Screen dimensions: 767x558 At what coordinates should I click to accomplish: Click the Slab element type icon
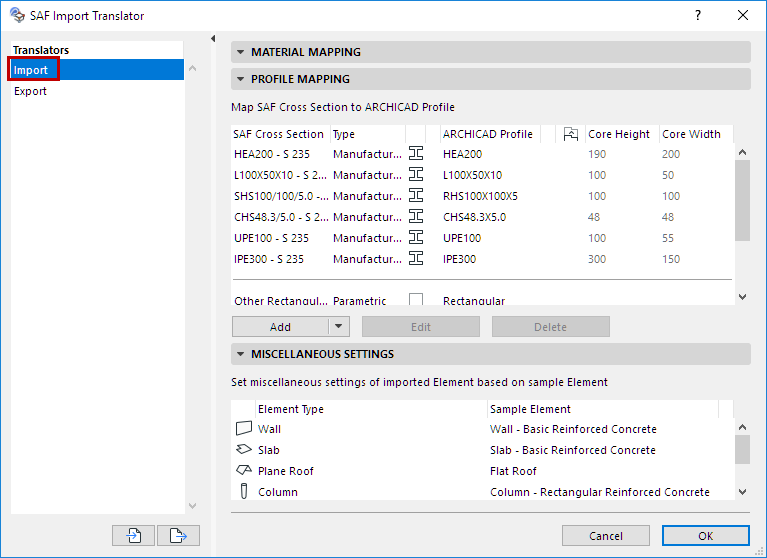coord(244,450)
